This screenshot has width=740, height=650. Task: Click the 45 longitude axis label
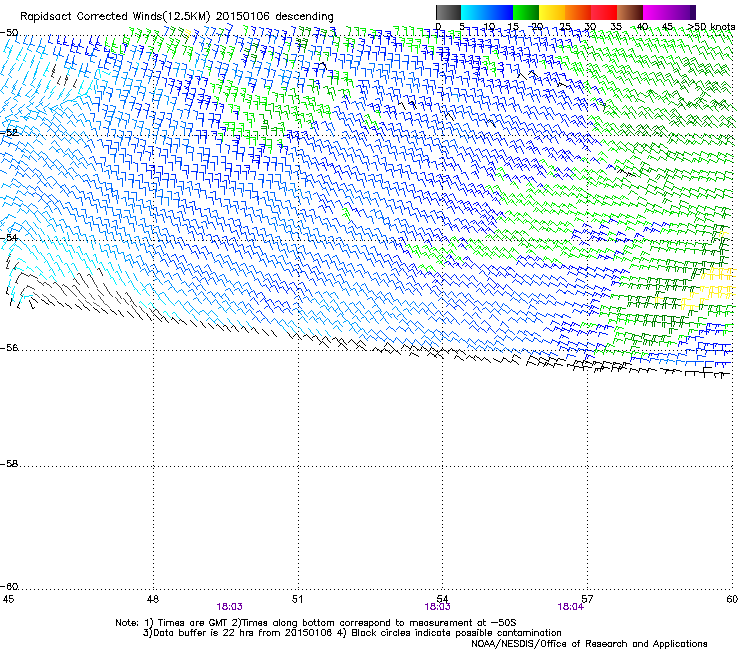pos(8,599)
